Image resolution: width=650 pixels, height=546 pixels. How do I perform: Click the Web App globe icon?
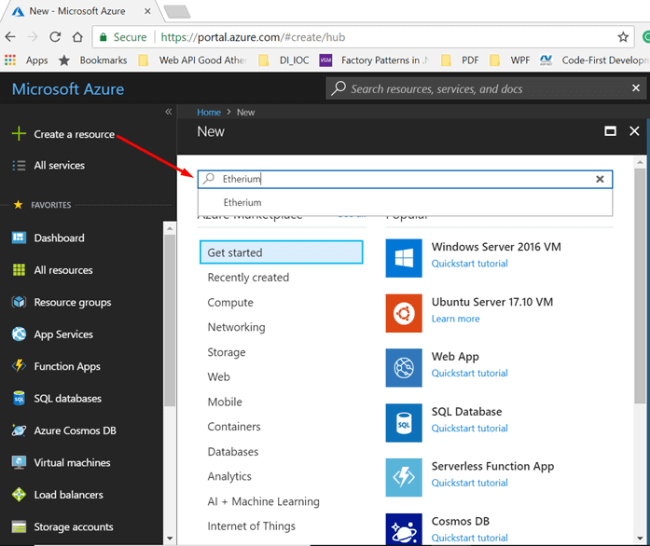coord(403,368)
